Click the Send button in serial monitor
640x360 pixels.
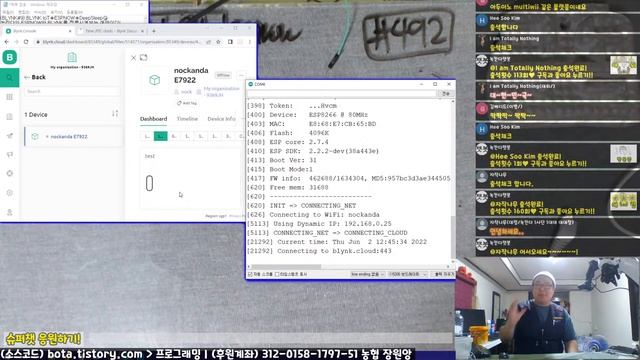pos(446,93)
